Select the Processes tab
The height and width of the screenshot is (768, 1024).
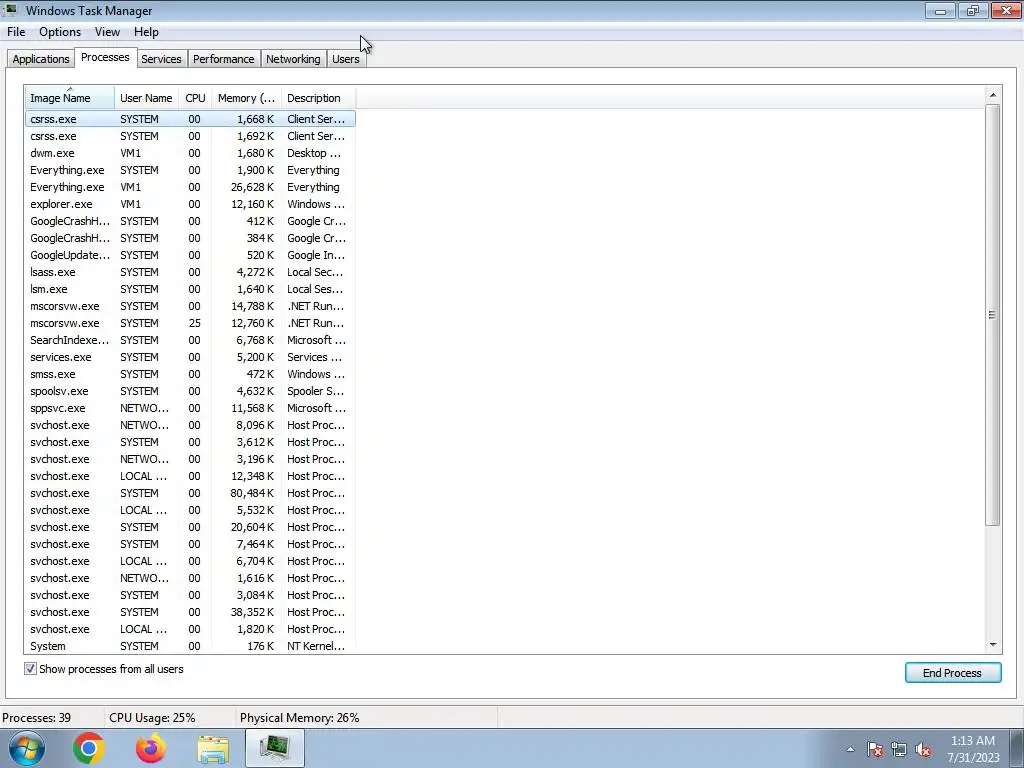[x=105, y=57]
